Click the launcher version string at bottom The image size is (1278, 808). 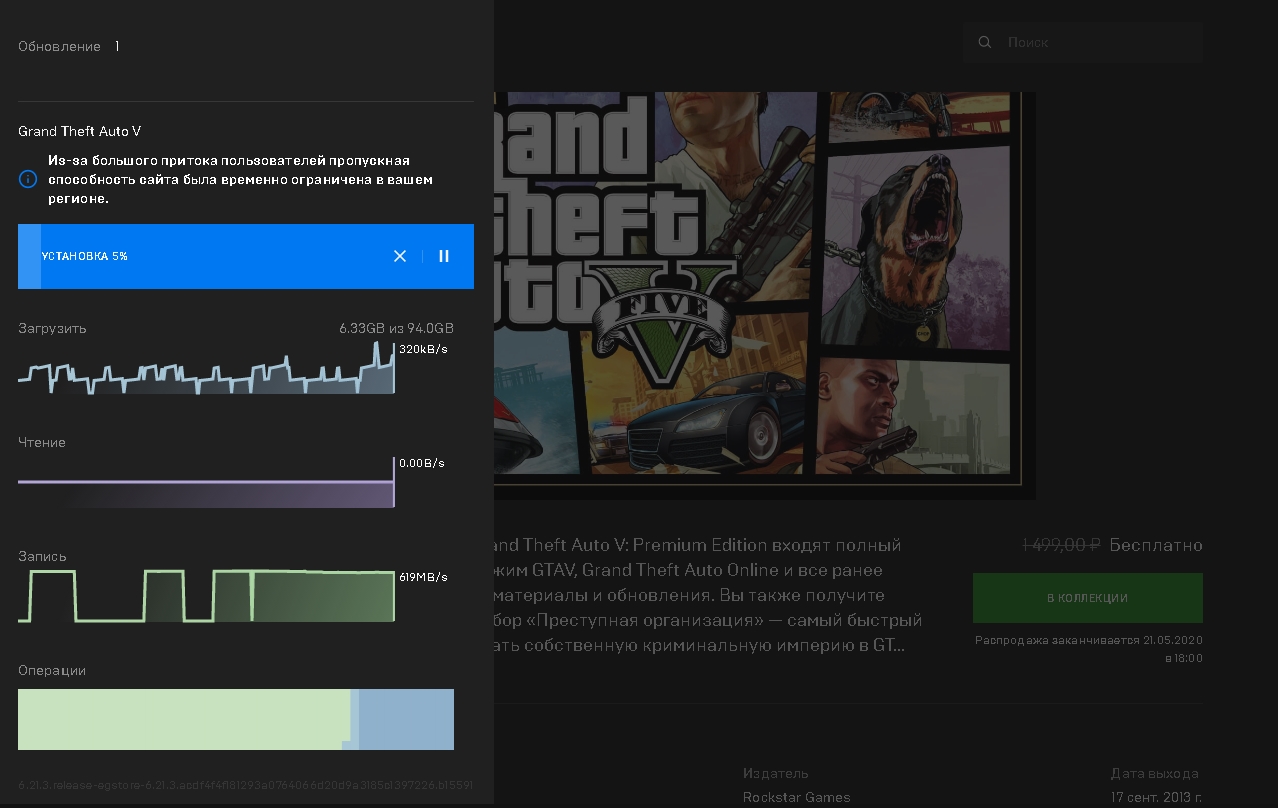pos(246,785)
